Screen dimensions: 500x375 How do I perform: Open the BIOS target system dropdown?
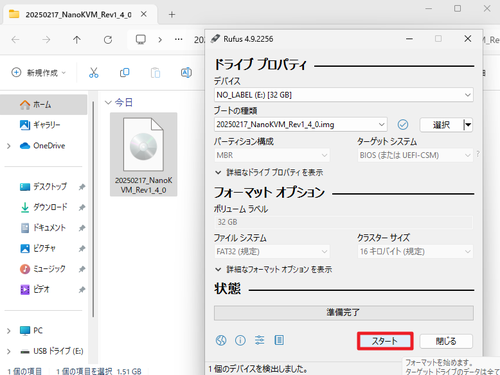click(415, 155)
